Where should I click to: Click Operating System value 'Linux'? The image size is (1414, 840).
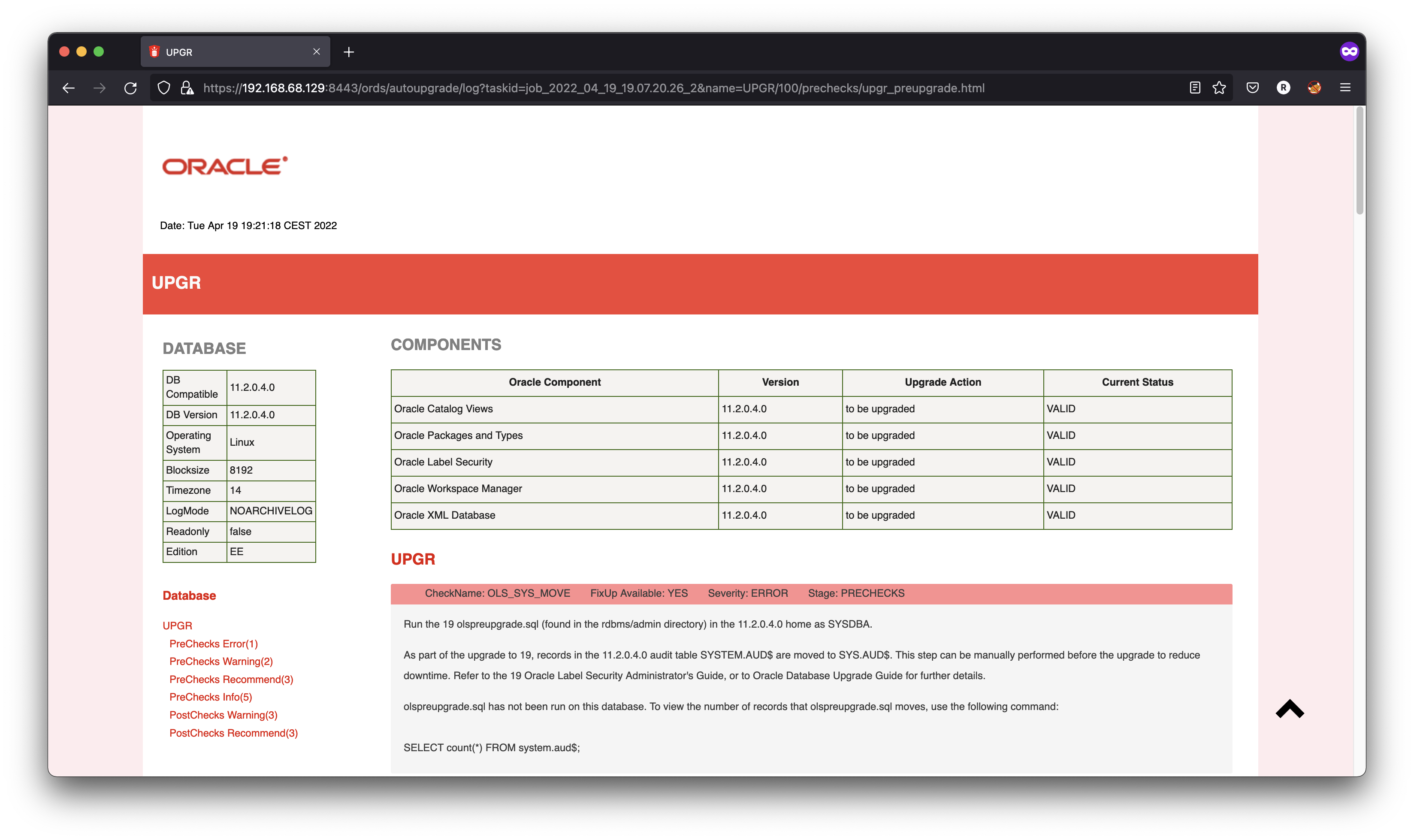(x=271, y=443)
